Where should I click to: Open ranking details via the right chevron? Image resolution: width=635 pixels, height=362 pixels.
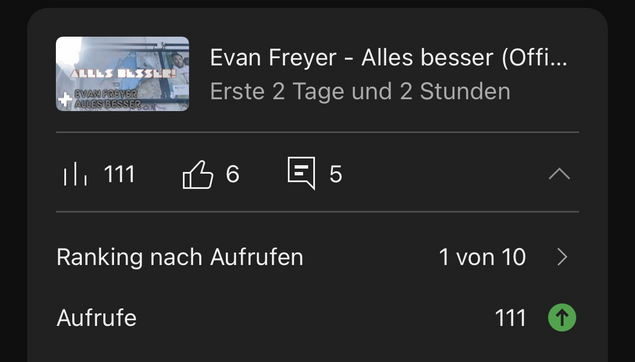[x=563, y=257]
